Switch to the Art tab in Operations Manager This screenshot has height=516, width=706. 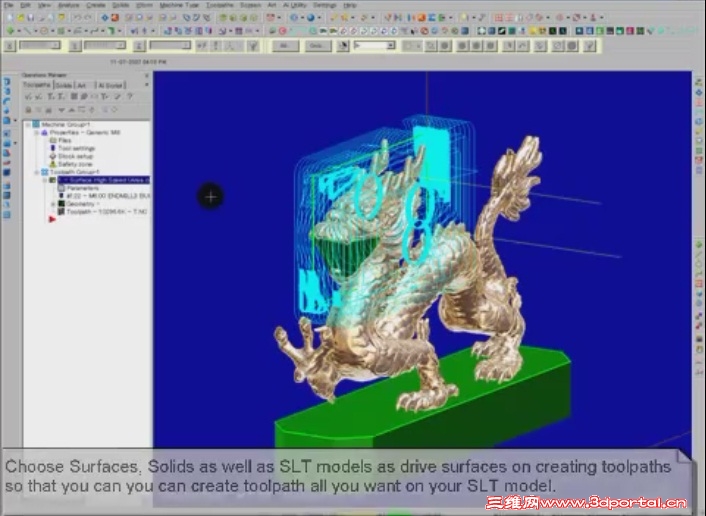pos(82,85)
